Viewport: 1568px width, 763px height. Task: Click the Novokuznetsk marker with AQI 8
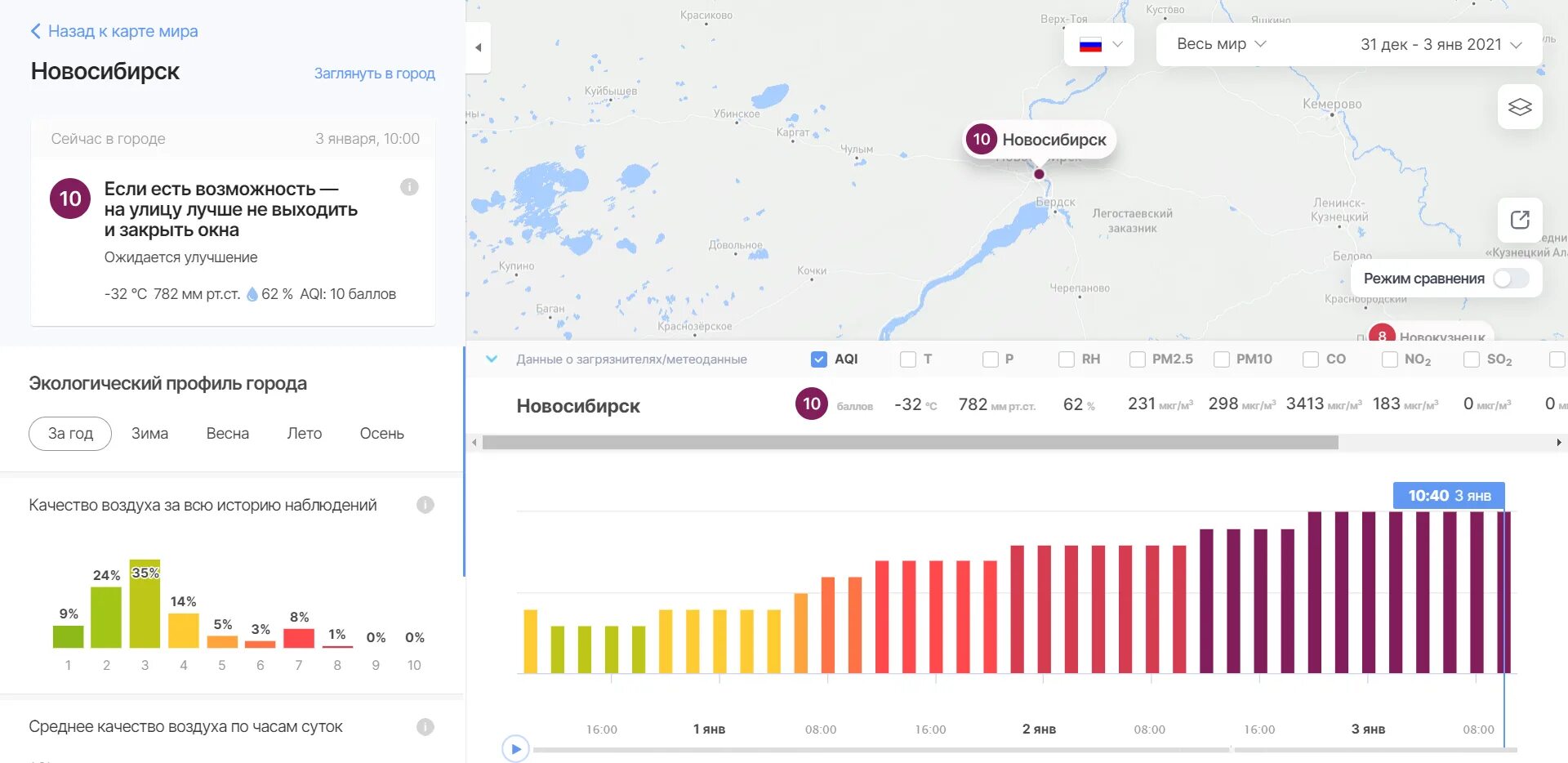point(1382,336)
